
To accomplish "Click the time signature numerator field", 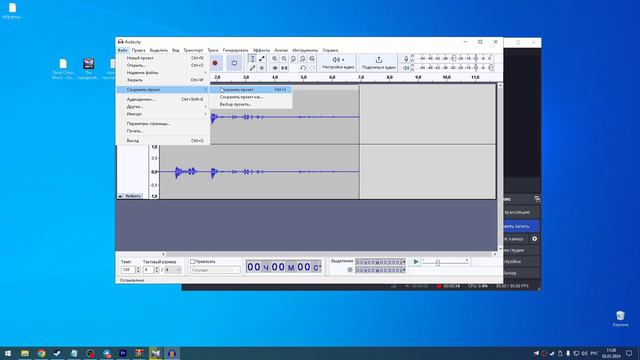I will [148, 270].
